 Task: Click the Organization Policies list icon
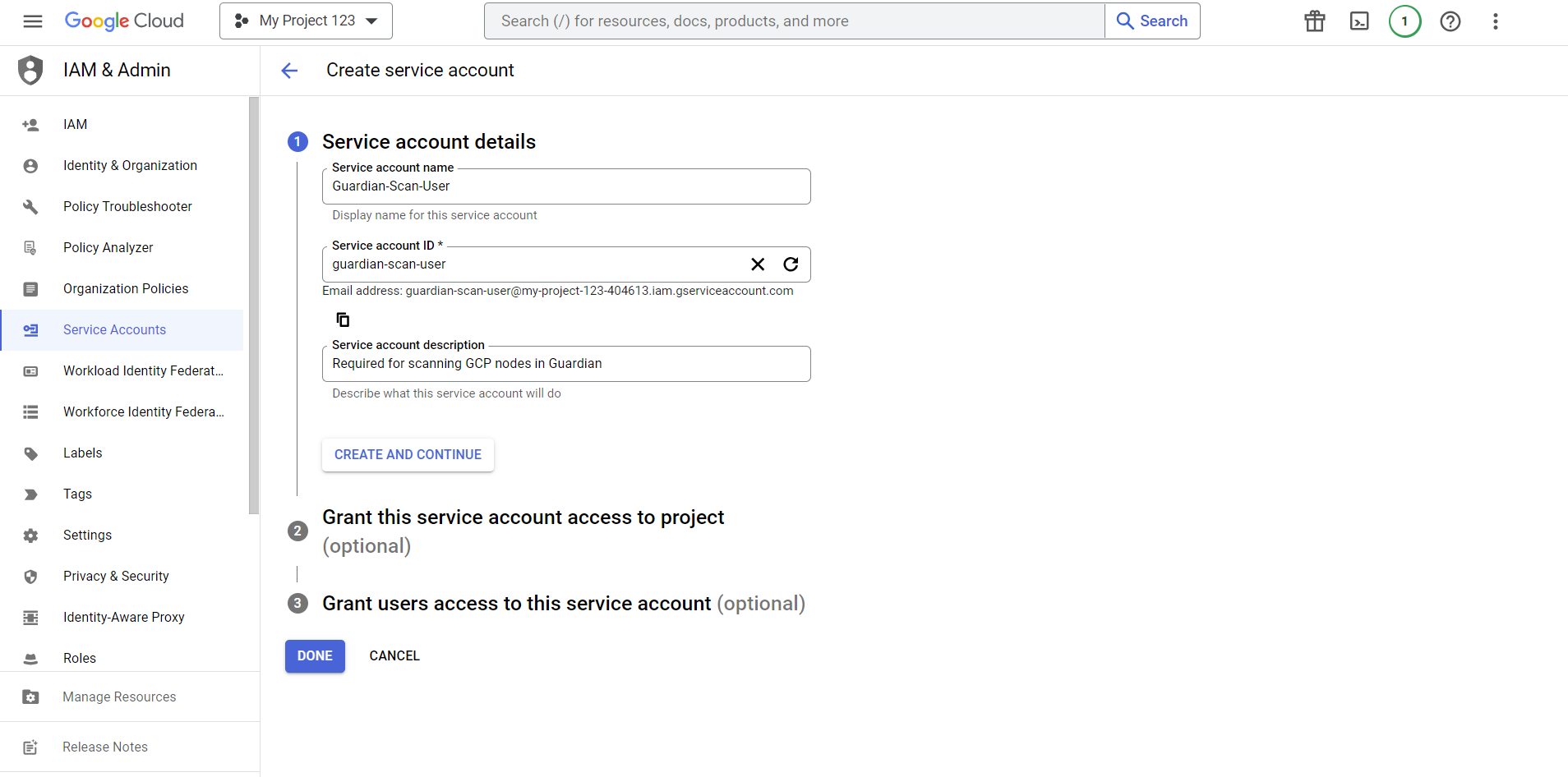(30, 289)
